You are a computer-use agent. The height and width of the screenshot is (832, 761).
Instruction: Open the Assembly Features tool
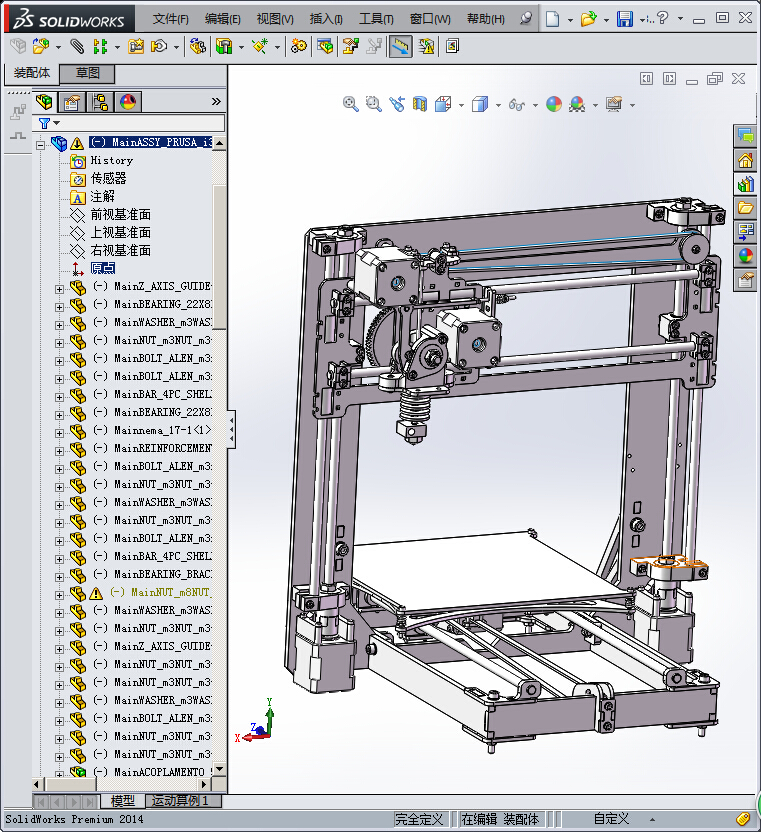click(224, 47)
